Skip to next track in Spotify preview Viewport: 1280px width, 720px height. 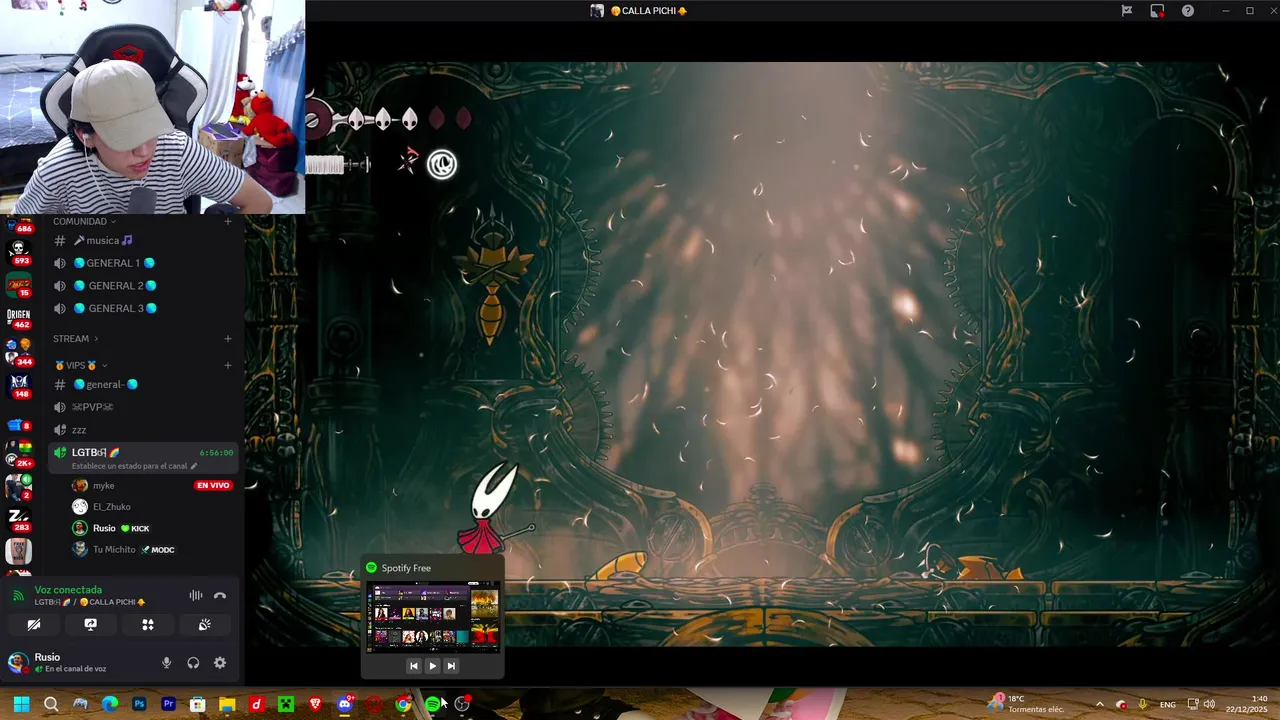tap(451, 666)
